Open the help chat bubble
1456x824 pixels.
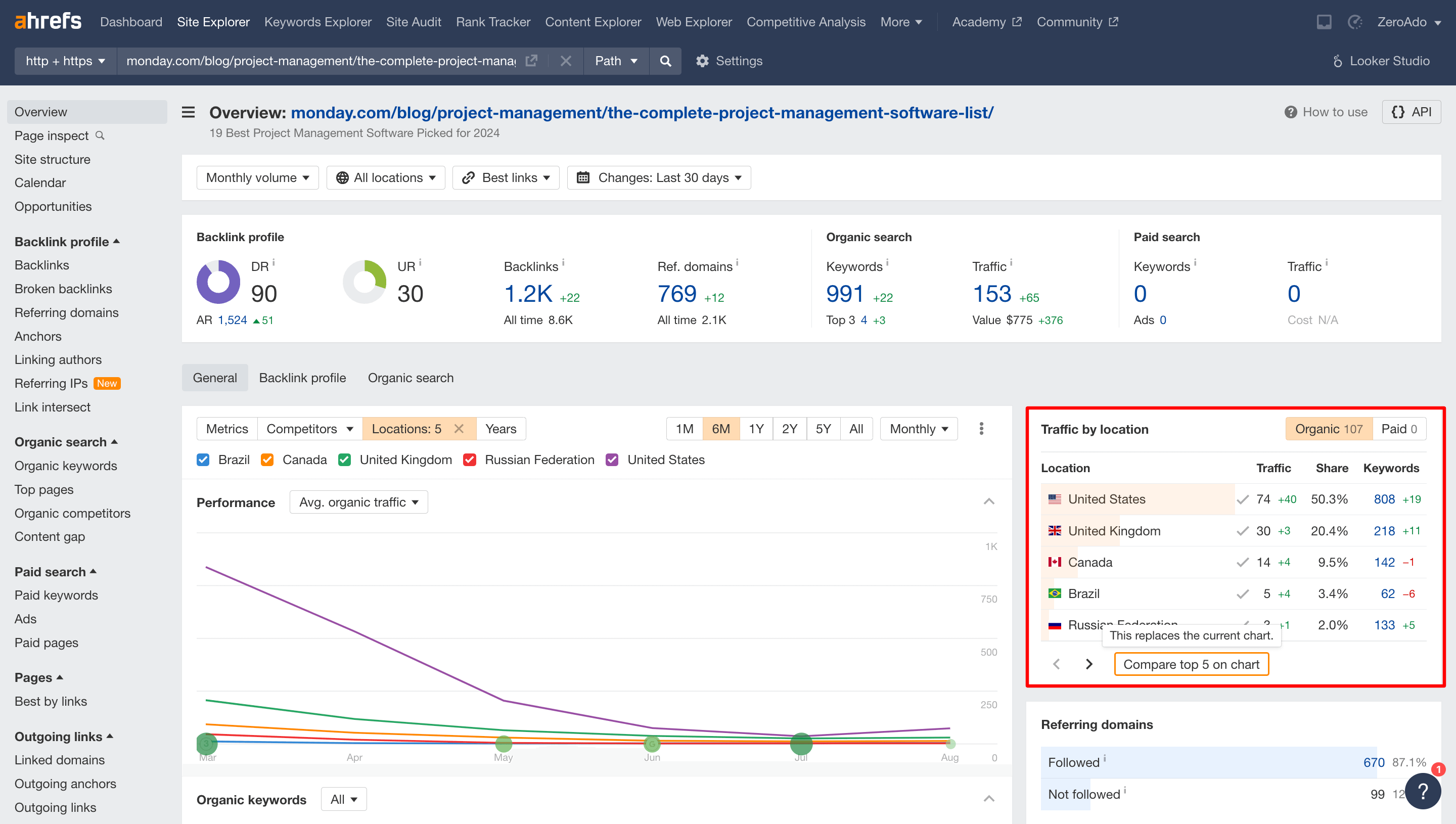click(x=1423, y=791)
